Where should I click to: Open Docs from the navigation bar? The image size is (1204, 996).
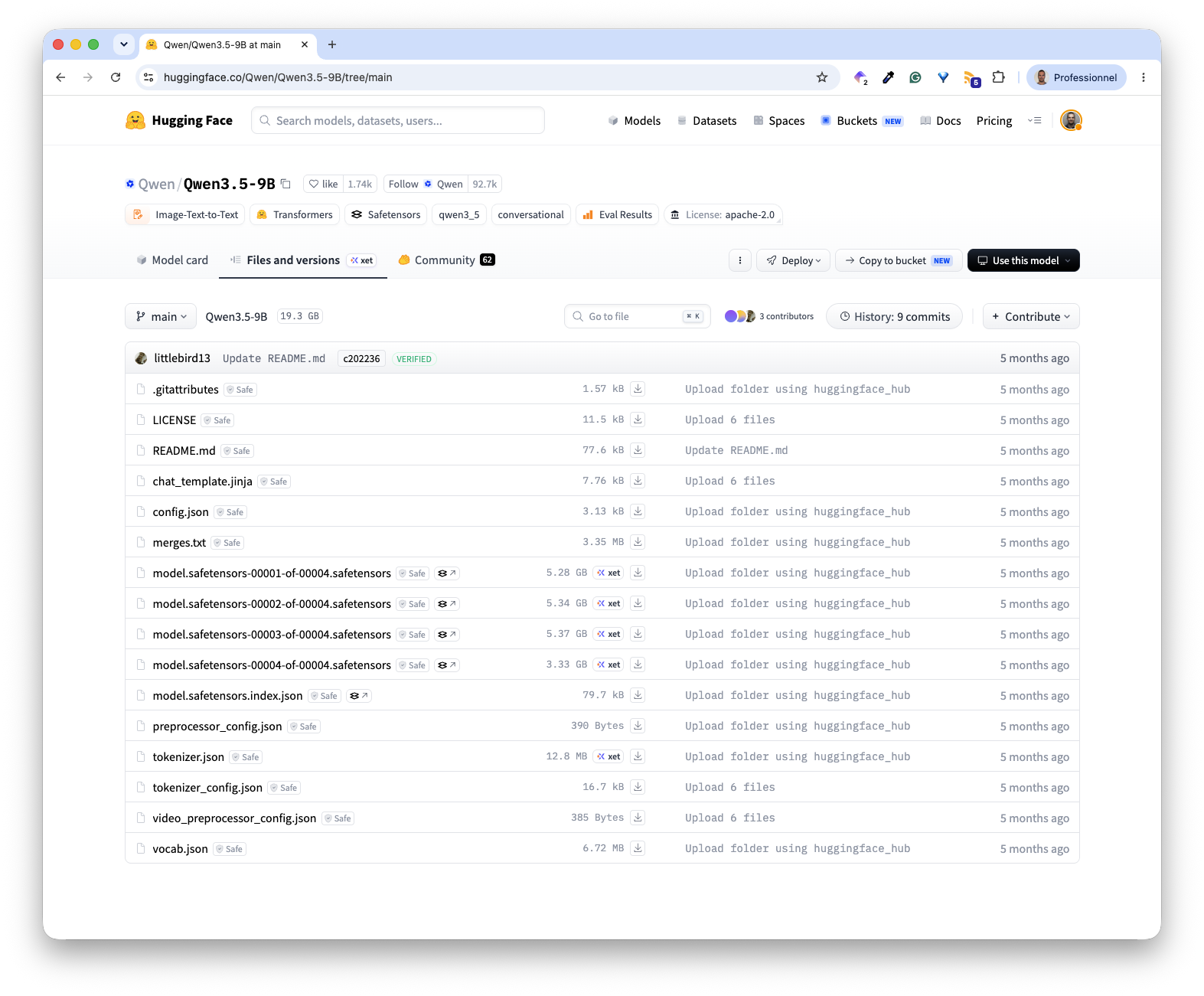tap(941, 121)
